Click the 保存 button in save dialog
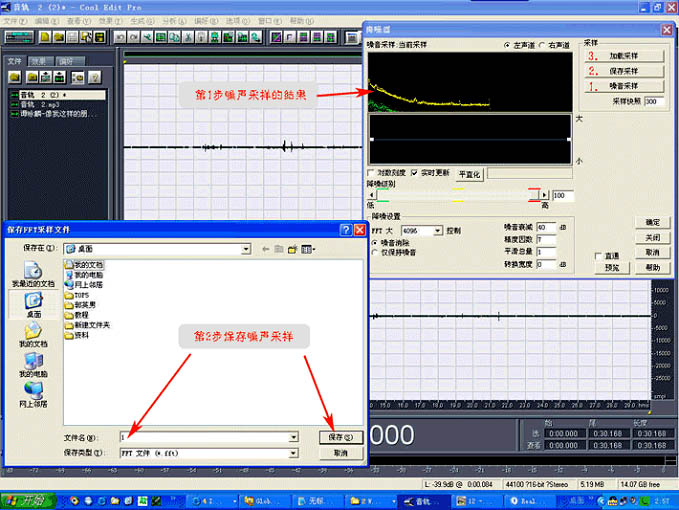The height and width of the screenshot is (510, 679). pyautogui.click(x=341, y=437)
